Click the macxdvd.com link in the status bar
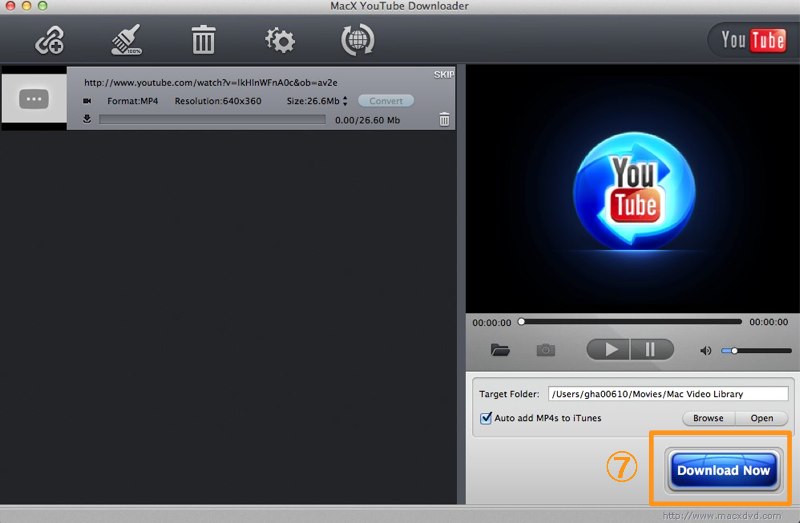 721,516
